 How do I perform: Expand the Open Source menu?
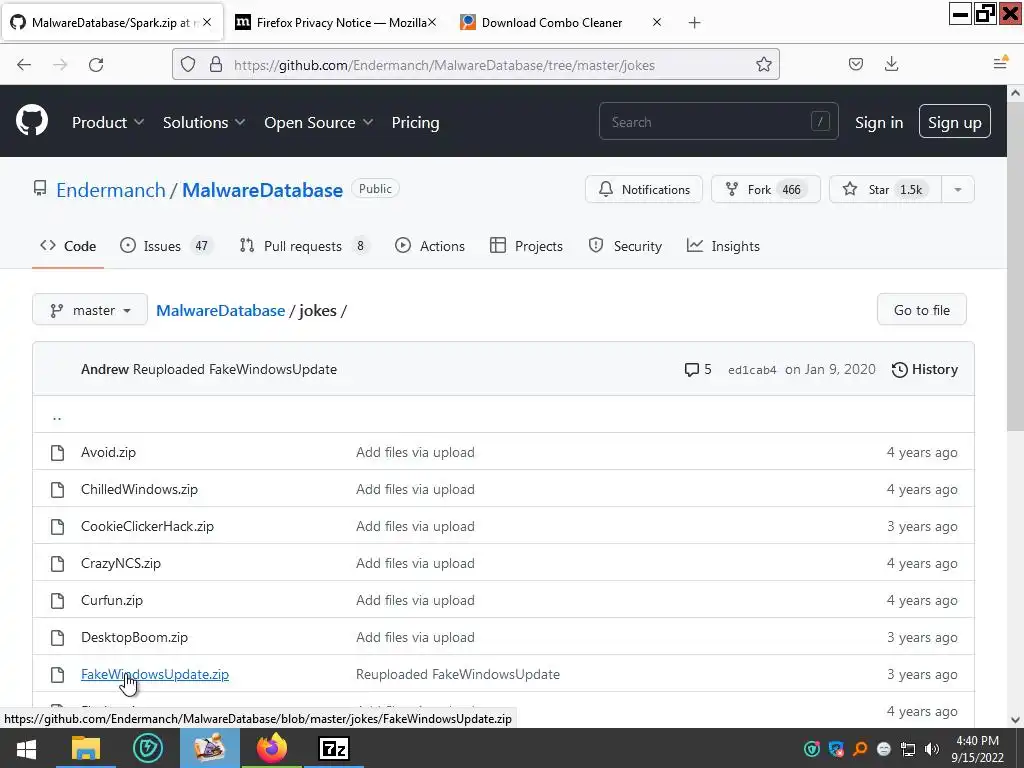coord(319,123)
